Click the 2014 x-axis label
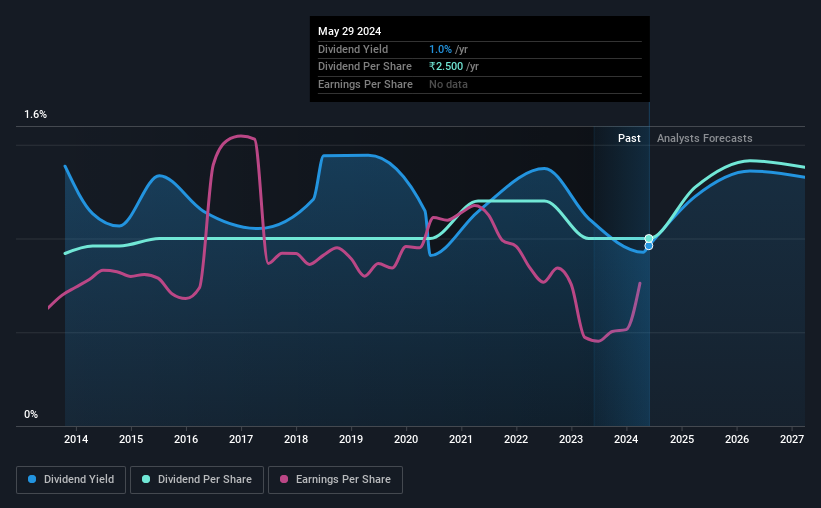The image size is (821, 508). (x=76, y=439)
